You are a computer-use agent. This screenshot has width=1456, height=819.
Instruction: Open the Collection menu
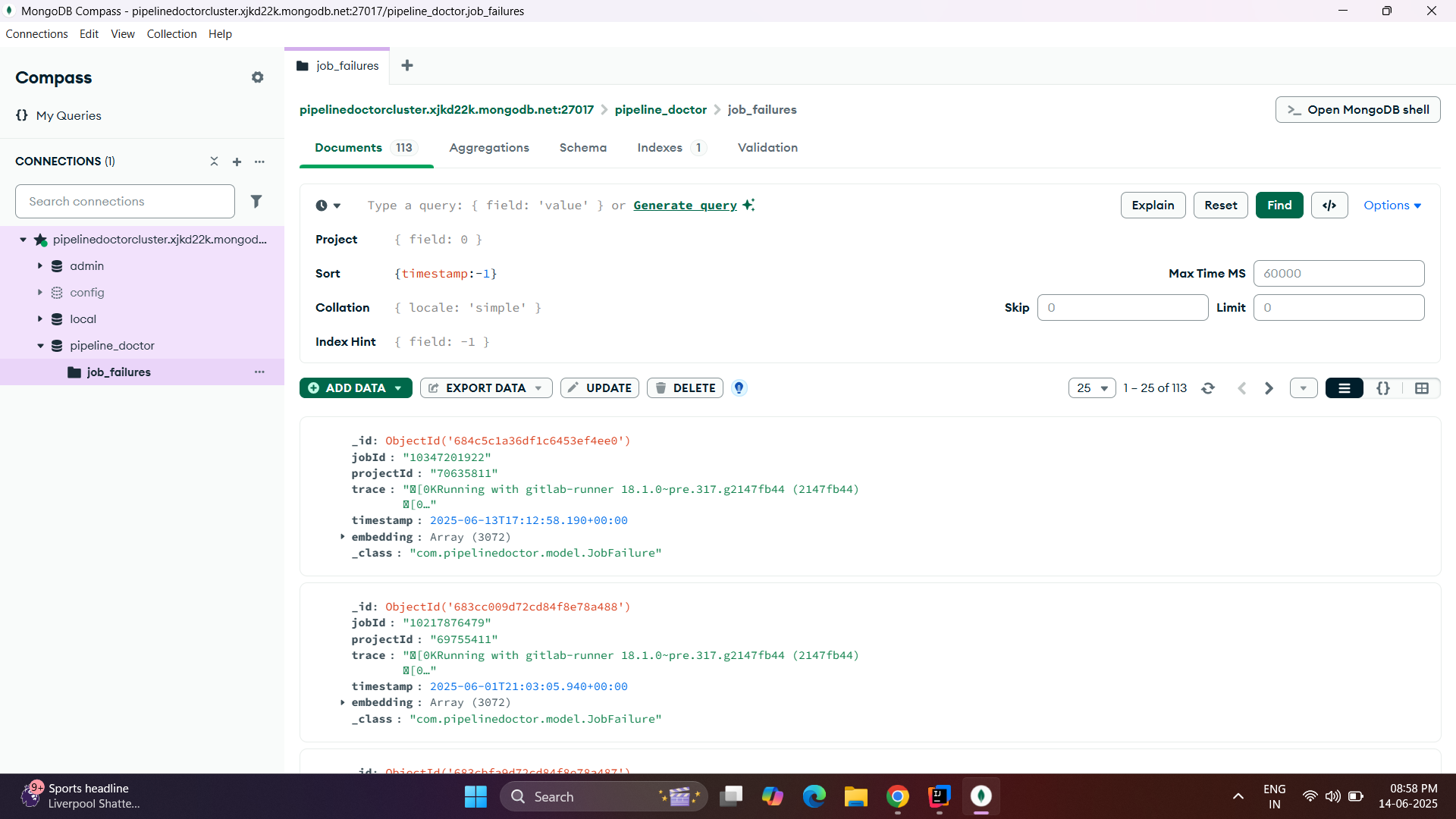[171, 34]
